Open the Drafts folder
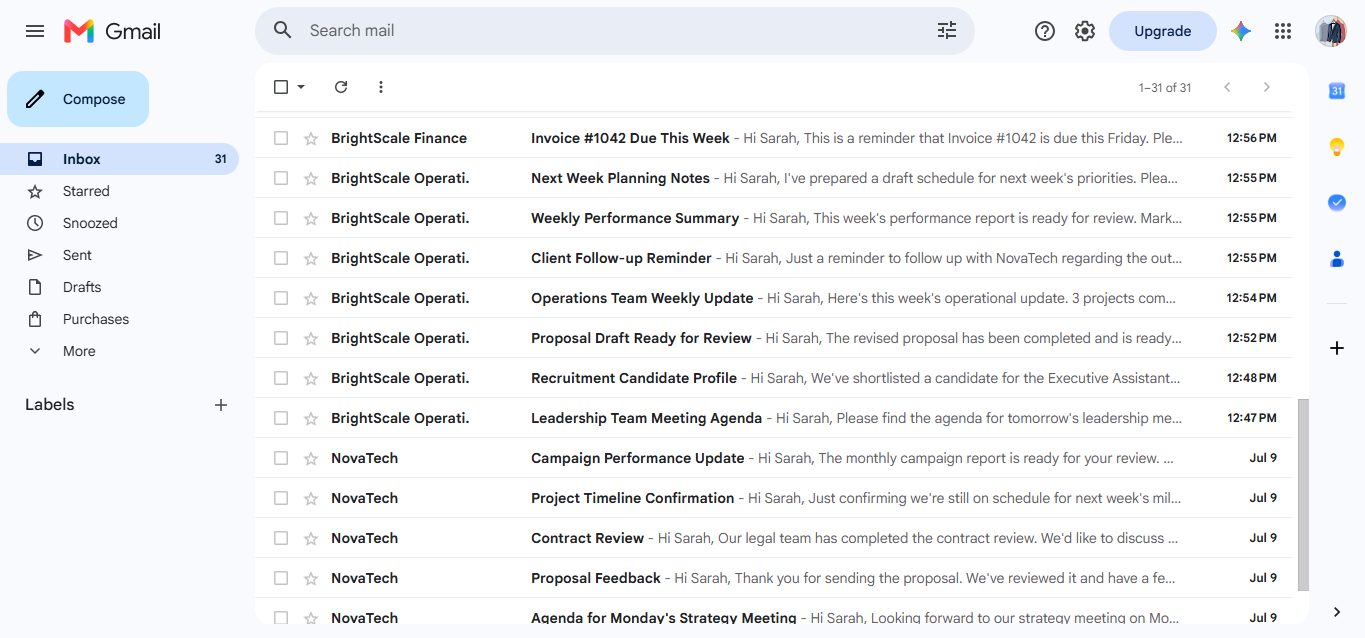Screen dimensions: 1365x638 point(119,287)
